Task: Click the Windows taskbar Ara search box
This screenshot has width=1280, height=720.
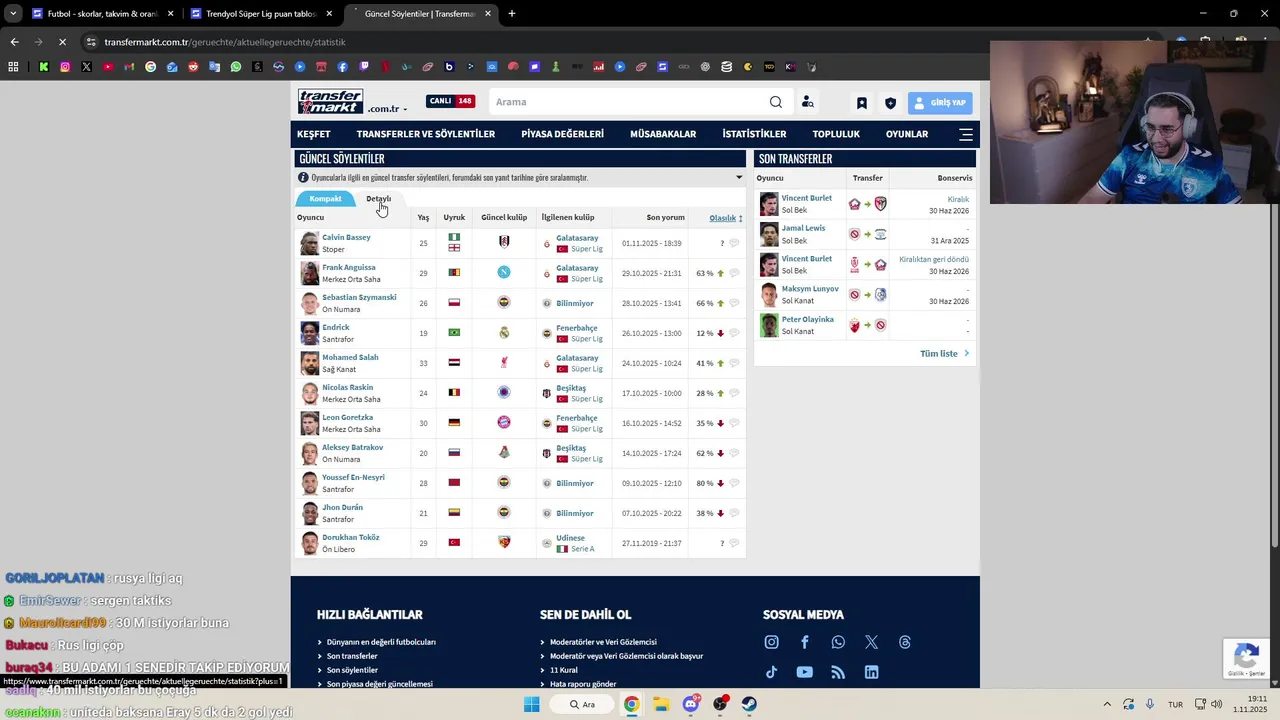Action: (582, 704)
